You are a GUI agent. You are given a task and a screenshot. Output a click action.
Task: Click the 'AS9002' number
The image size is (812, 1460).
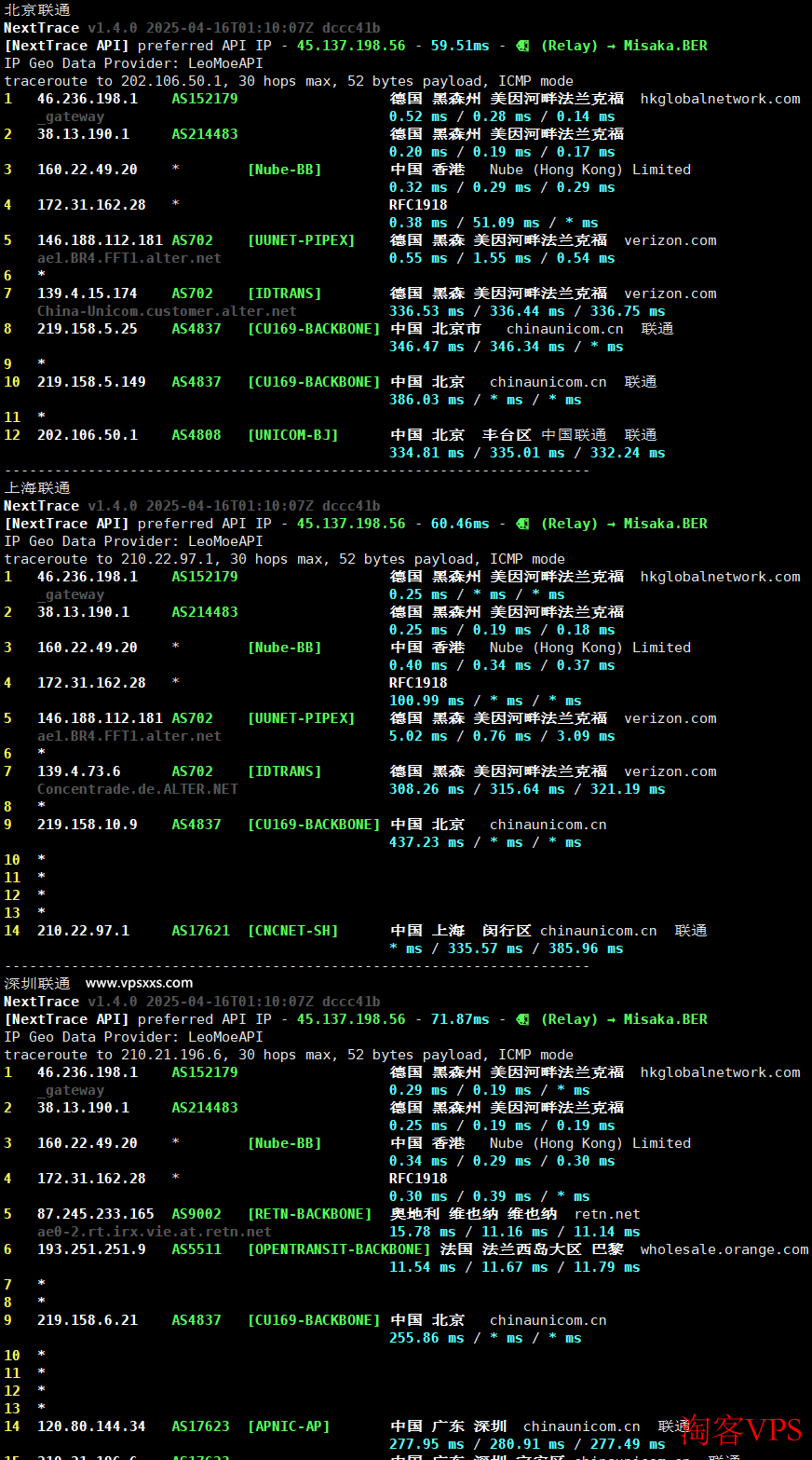(196, 1214)
